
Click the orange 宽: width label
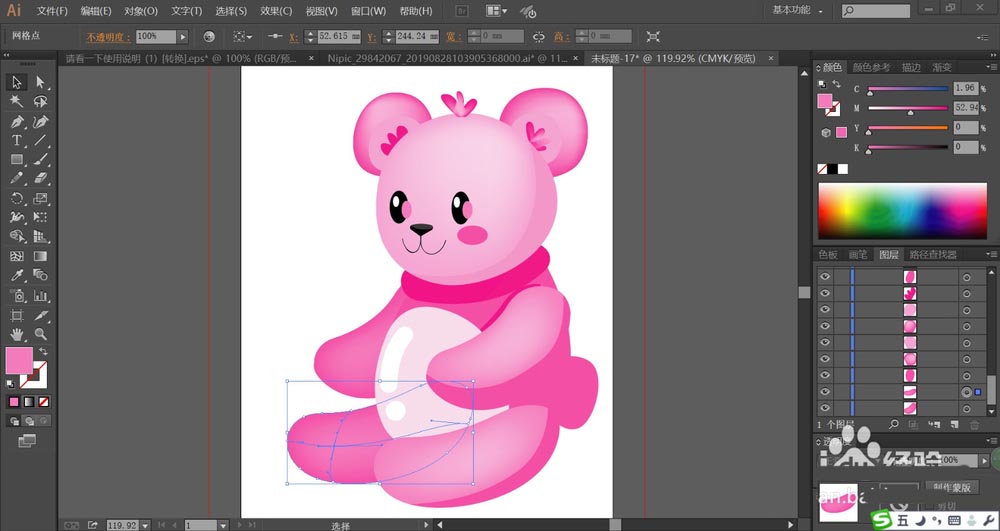tap(454, 37)
